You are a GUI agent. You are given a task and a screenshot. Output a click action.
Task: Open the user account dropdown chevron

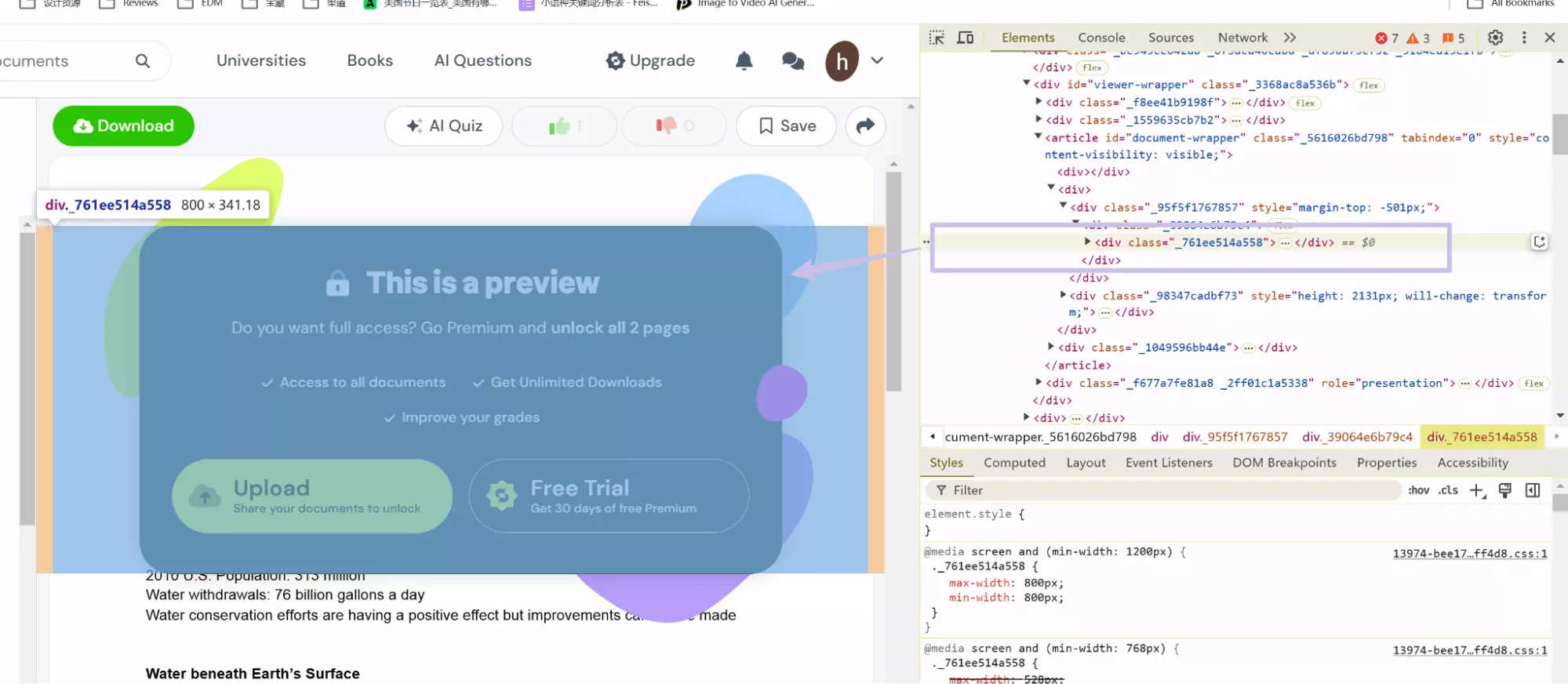point(877,60)
